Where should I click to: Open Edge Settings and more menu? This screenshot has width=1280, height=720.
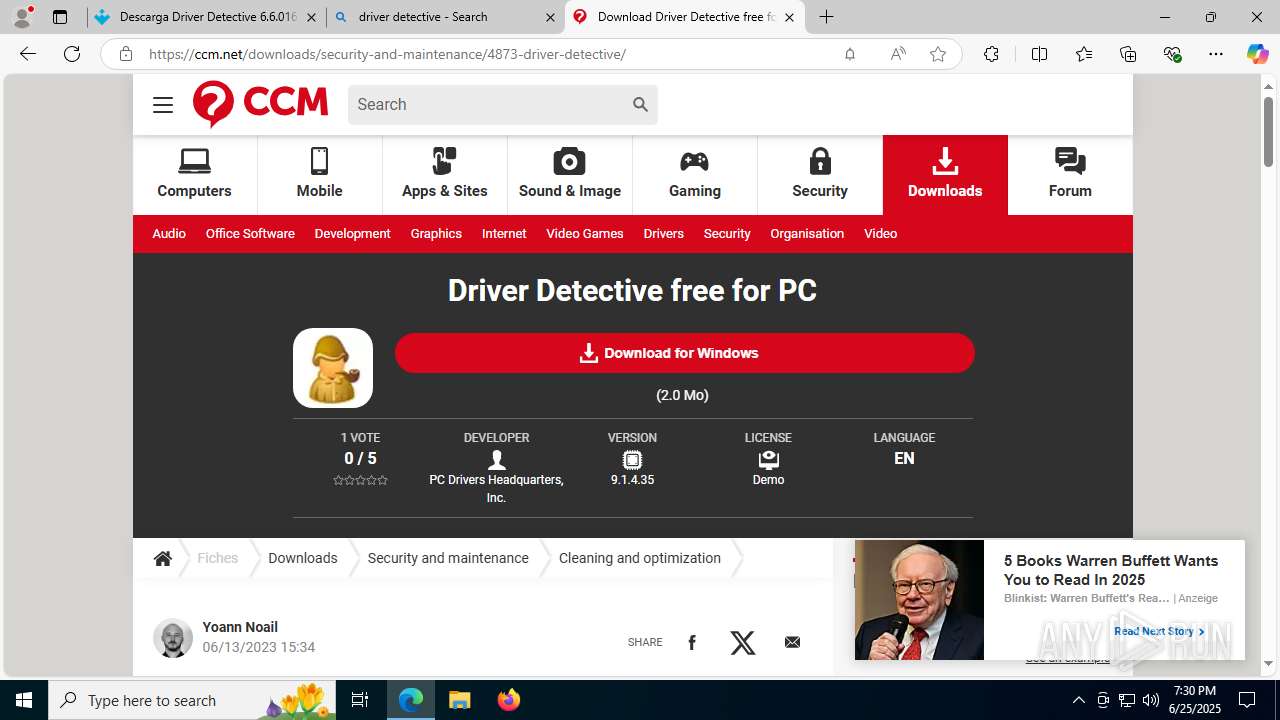pos(1216,54)
